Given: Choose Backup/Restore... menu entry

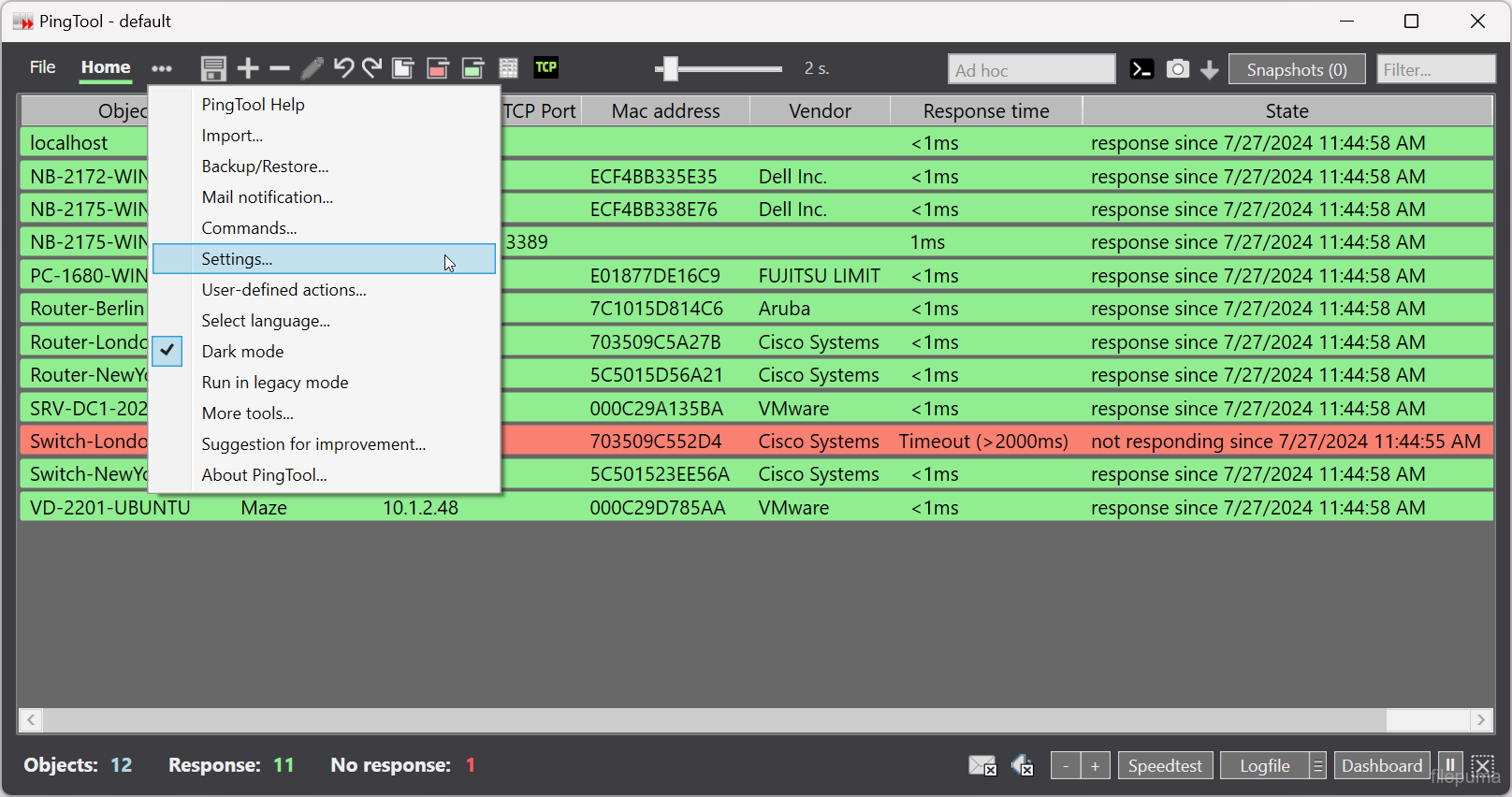Looking at the screenshot, I should click(266, 167).
